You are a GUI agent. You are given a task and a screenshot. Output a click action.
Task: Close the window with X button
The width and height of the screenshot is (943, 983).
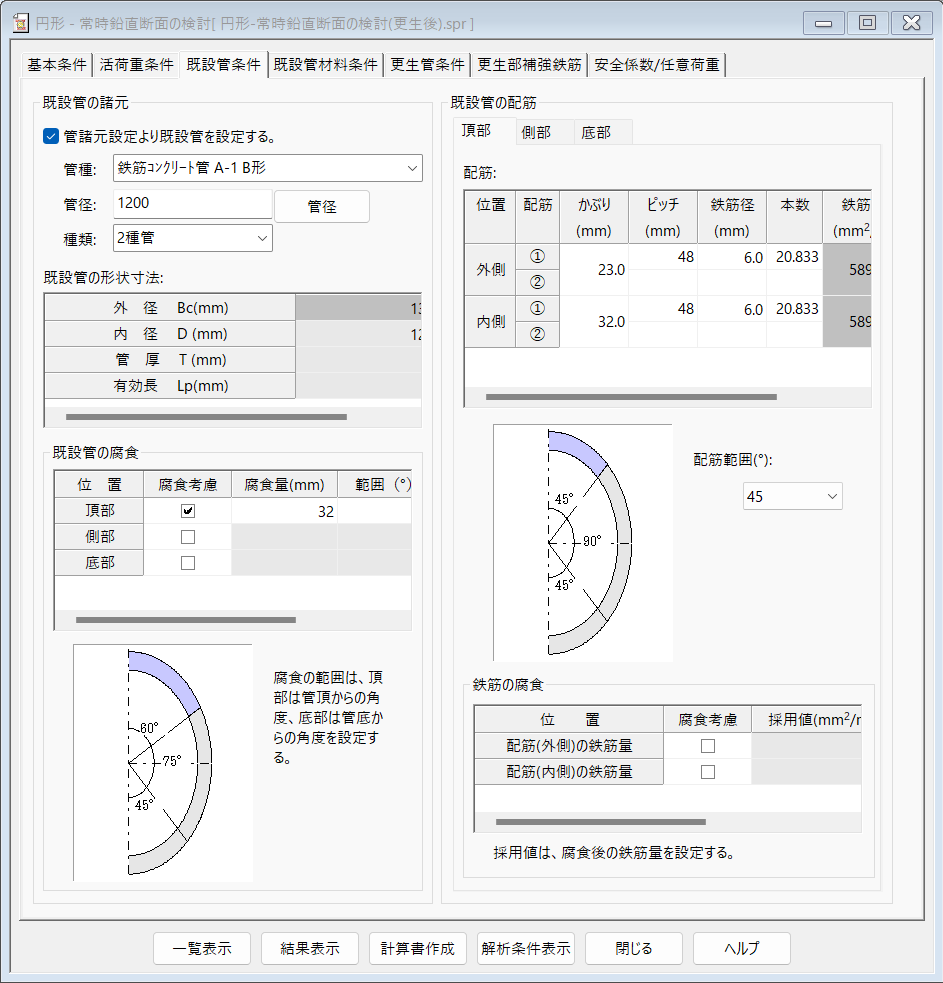pos(911,23)
